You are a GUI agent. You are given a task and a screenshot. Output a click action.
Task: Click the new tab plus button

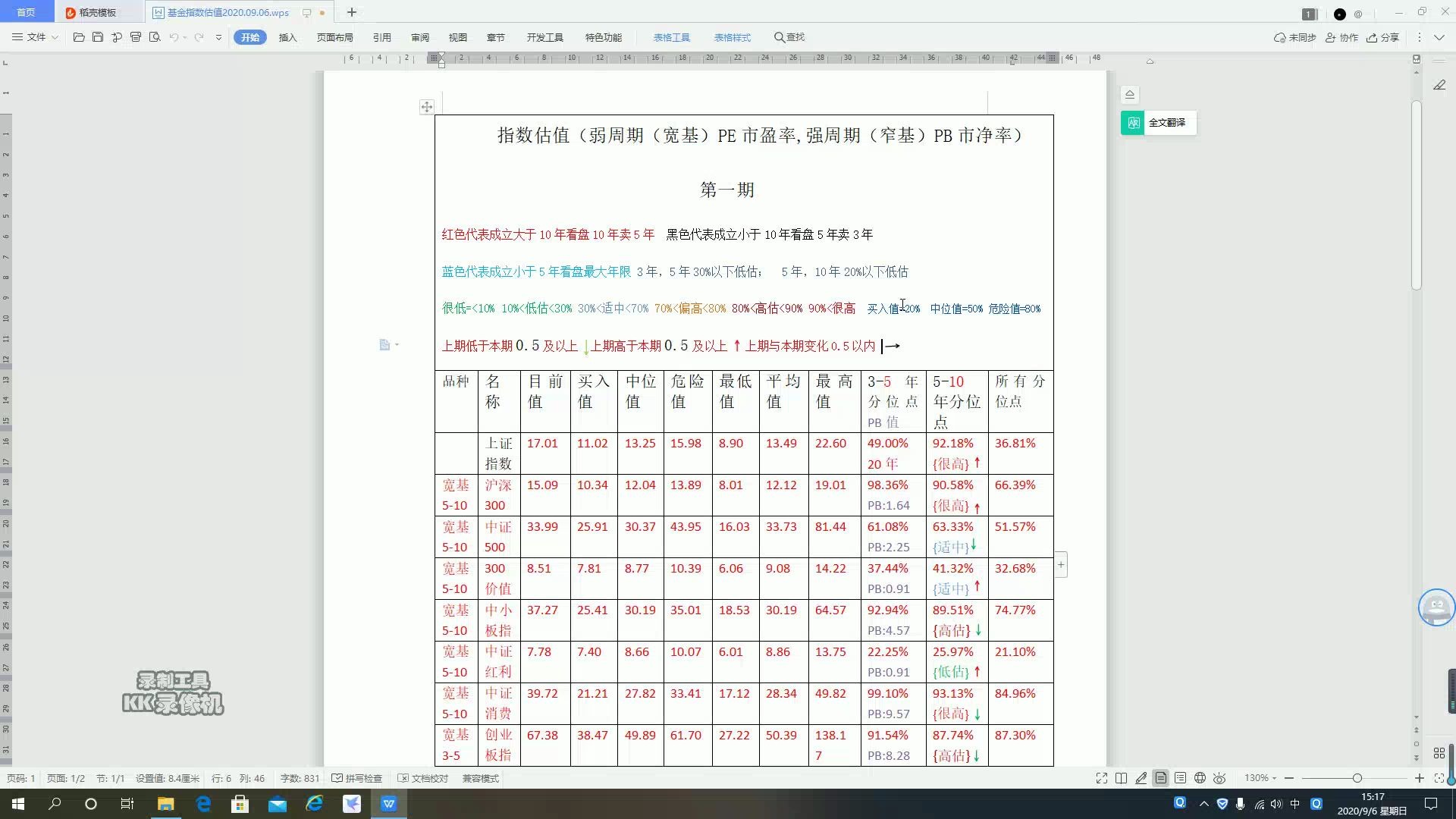[x=351, y=12]
